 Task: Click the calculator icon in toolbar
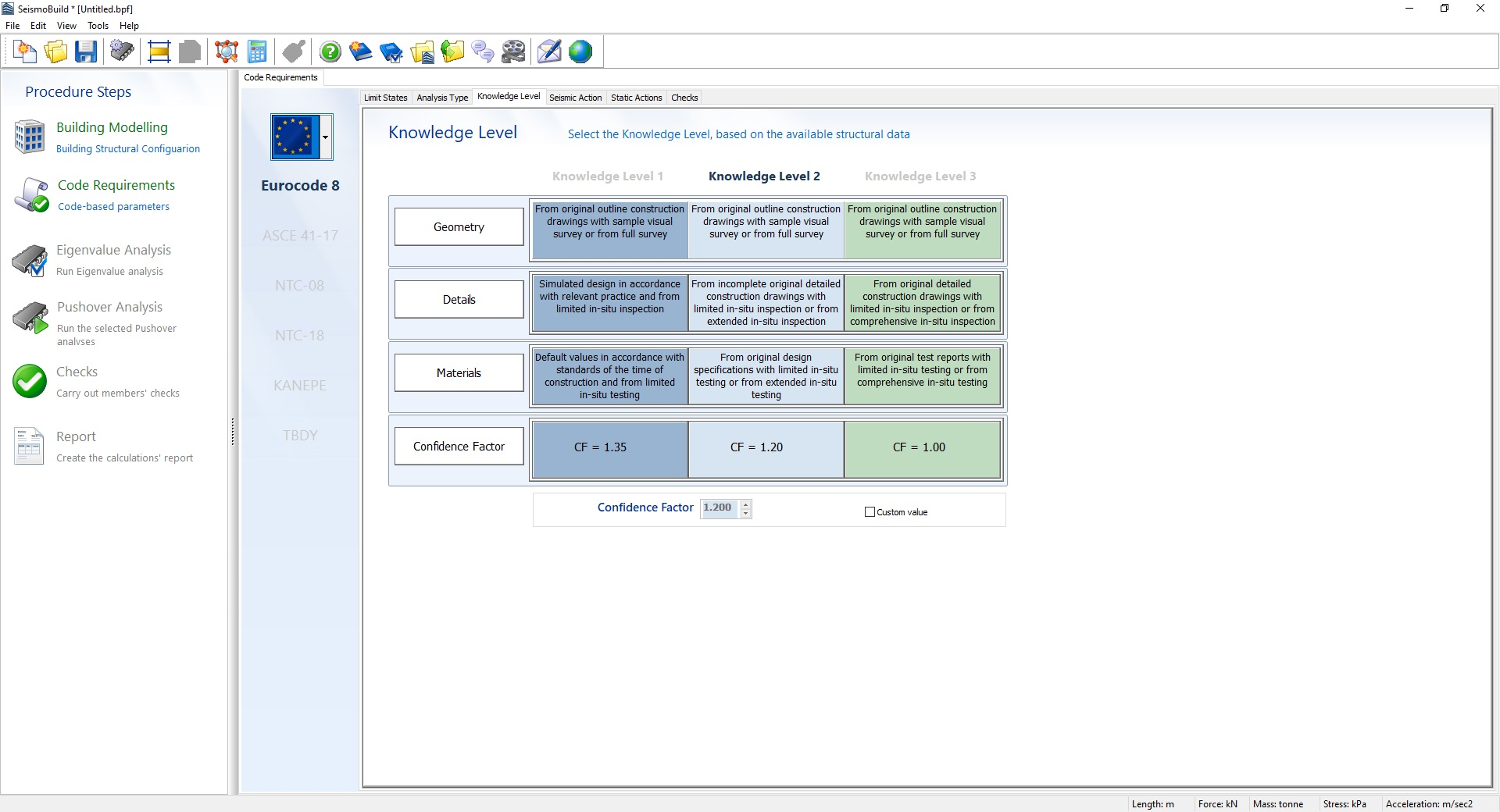point(257,52)
